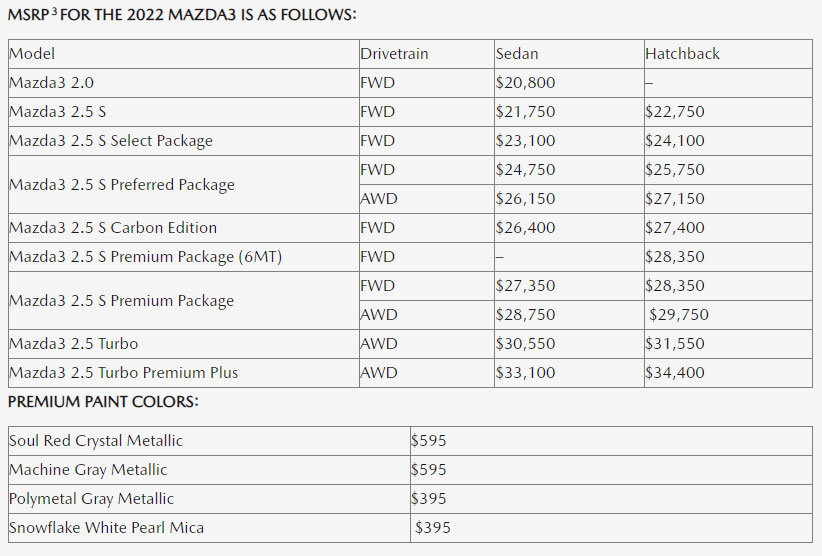Select the Sedan column header
Screen dimensions: 822x556
click(519, 54)
